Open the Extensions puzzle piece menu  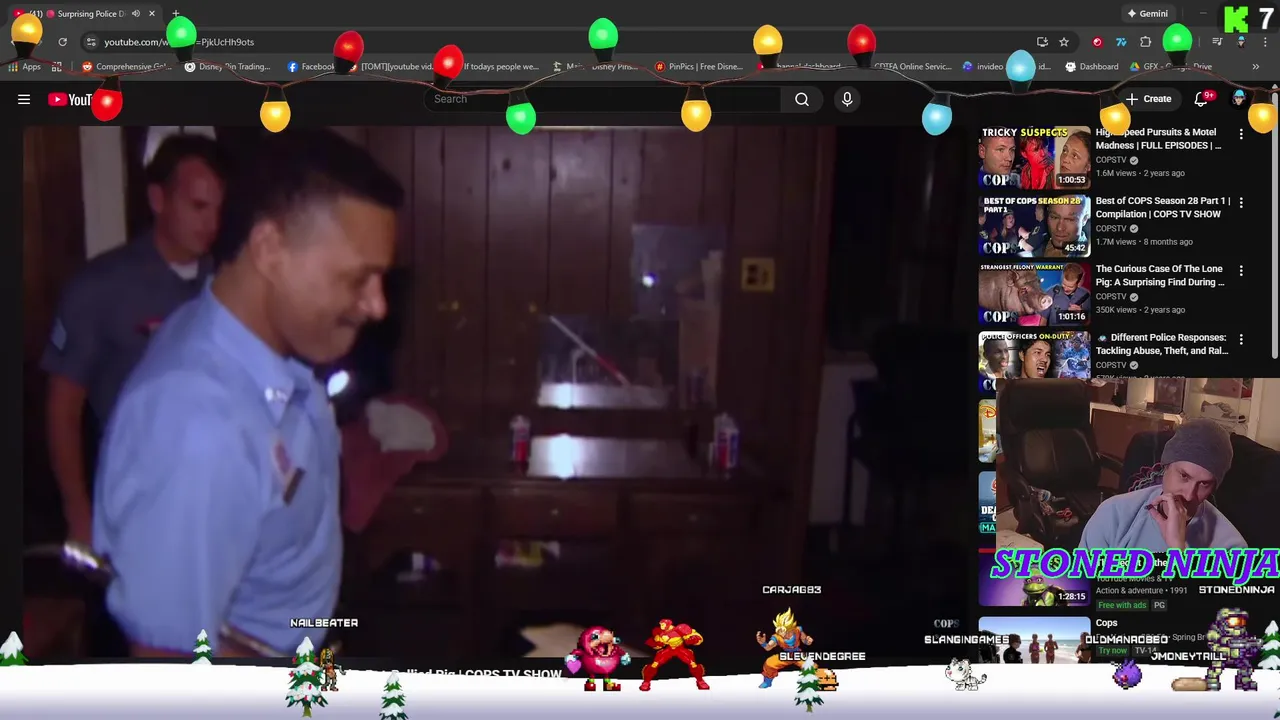click(x=1146, y=42)
